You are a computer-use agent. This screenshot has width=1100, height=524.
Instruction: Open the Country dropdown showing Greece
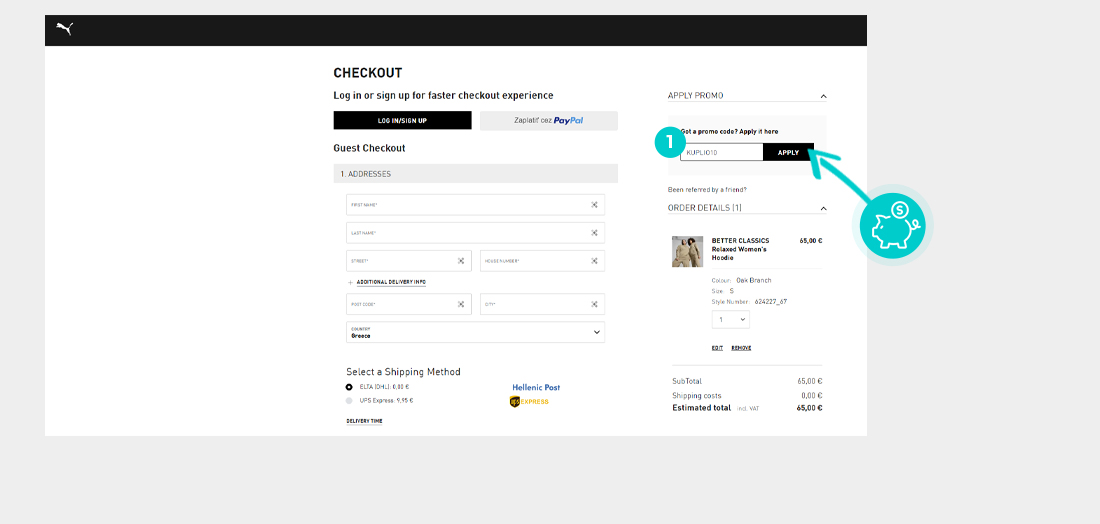475,332
